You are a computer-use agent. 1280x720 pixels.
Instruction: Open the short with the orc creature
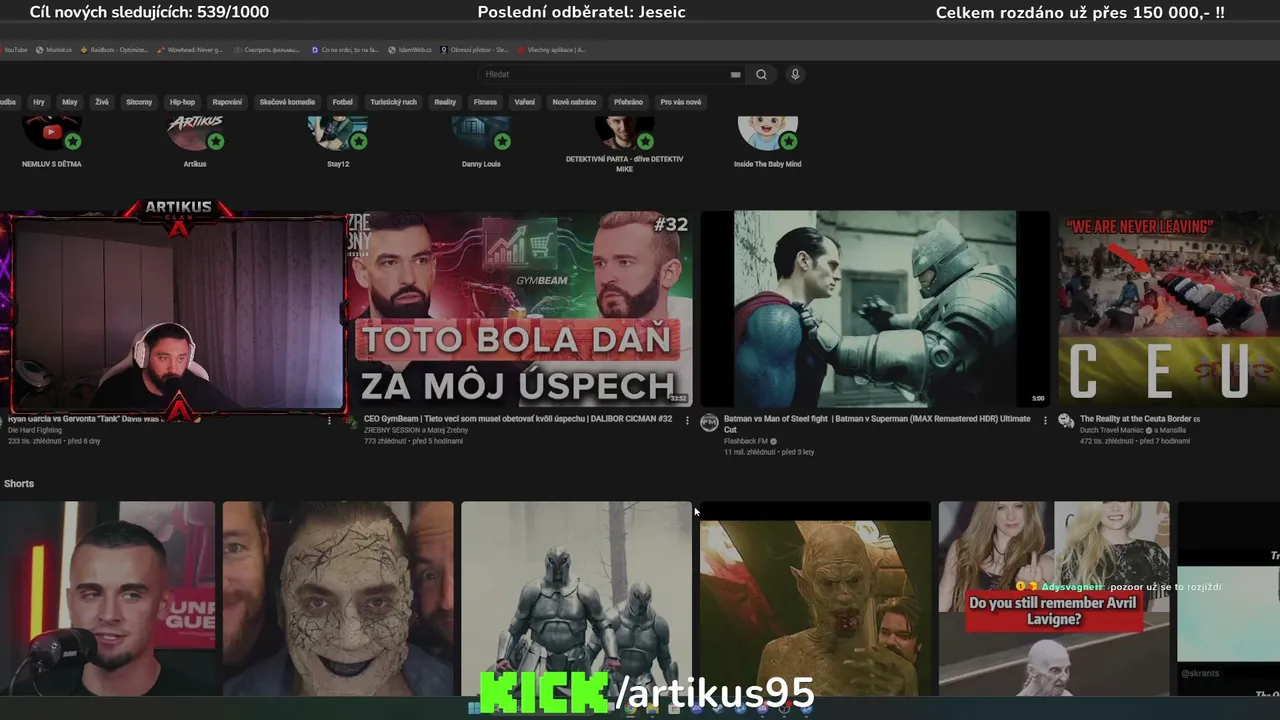815,598
